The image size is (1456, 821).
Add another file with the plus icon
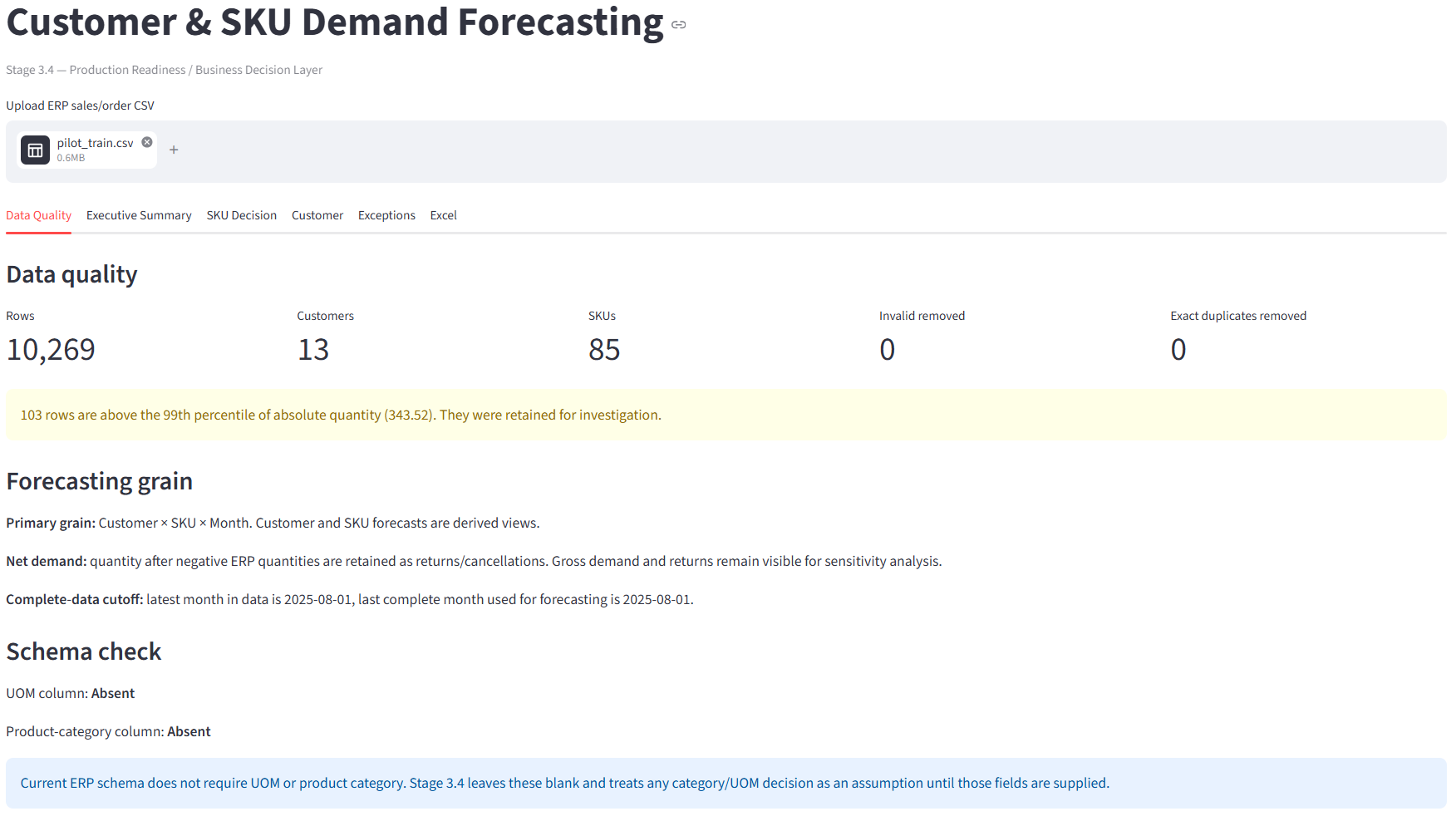tap(174, 150)
